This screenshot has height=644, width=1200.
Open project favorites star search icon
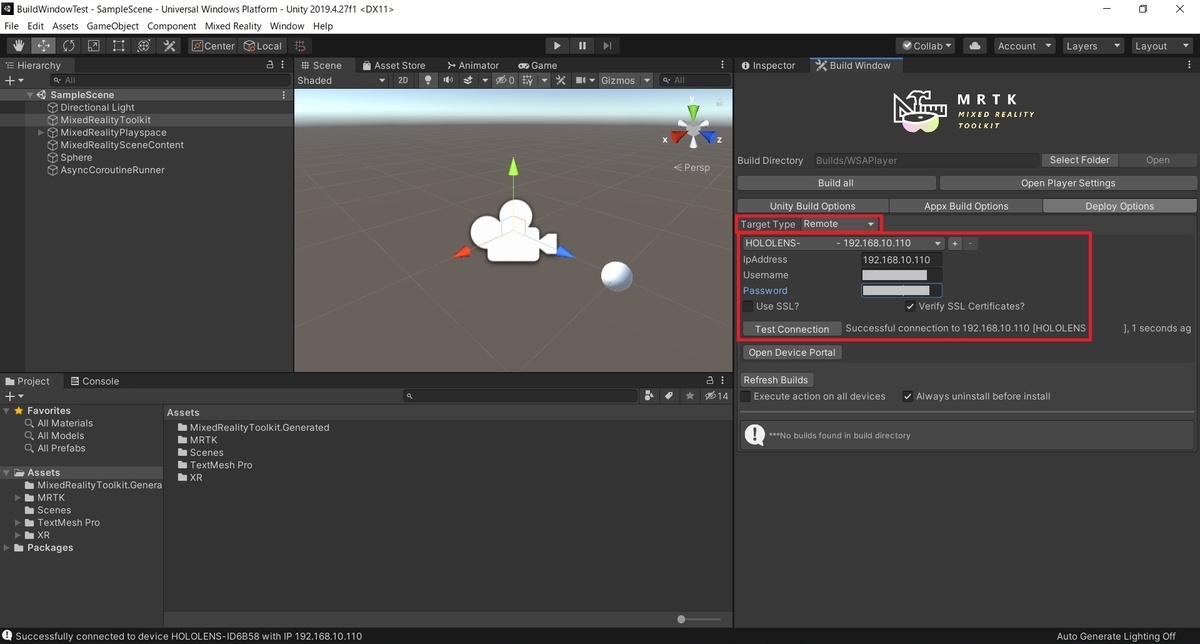click(689, 396)
